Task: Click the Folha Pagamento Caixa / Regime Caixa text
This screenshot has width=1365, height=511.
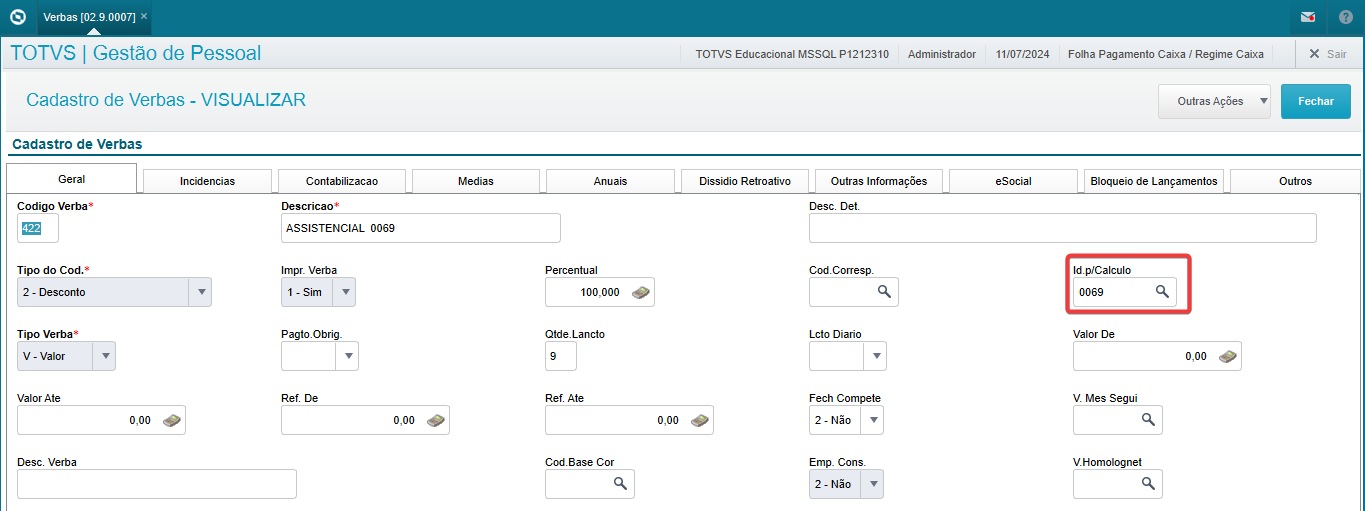Action: (x=1166, y=54)
